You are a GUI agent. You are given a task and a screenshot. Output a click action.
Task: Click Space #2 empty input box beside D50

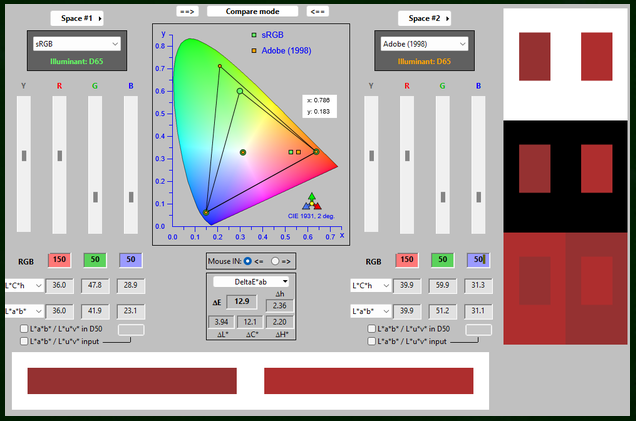pos(479,330)
